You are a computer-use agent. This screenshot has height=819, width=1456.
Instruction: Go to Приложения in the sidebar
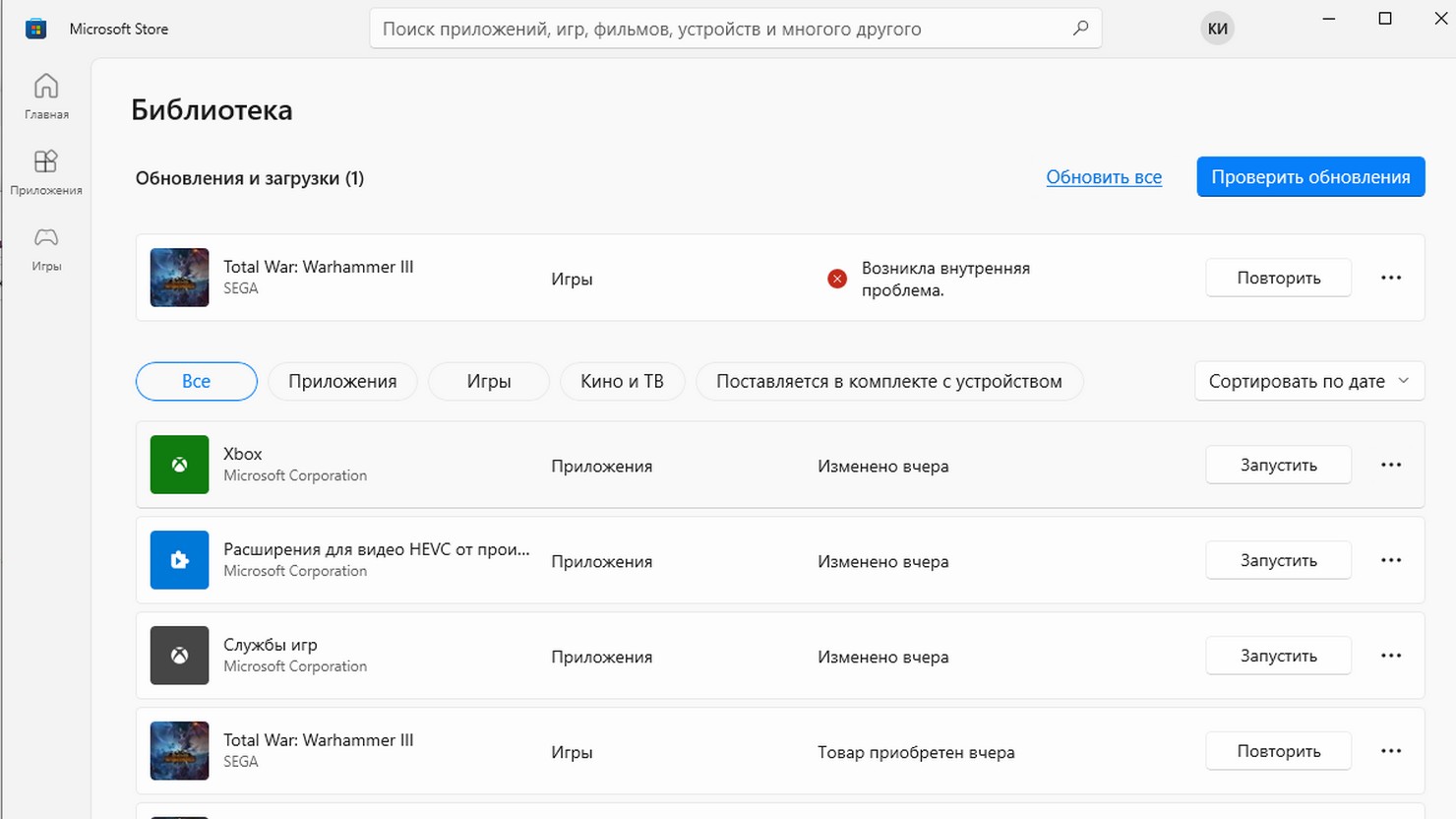(x=46, y=172)
